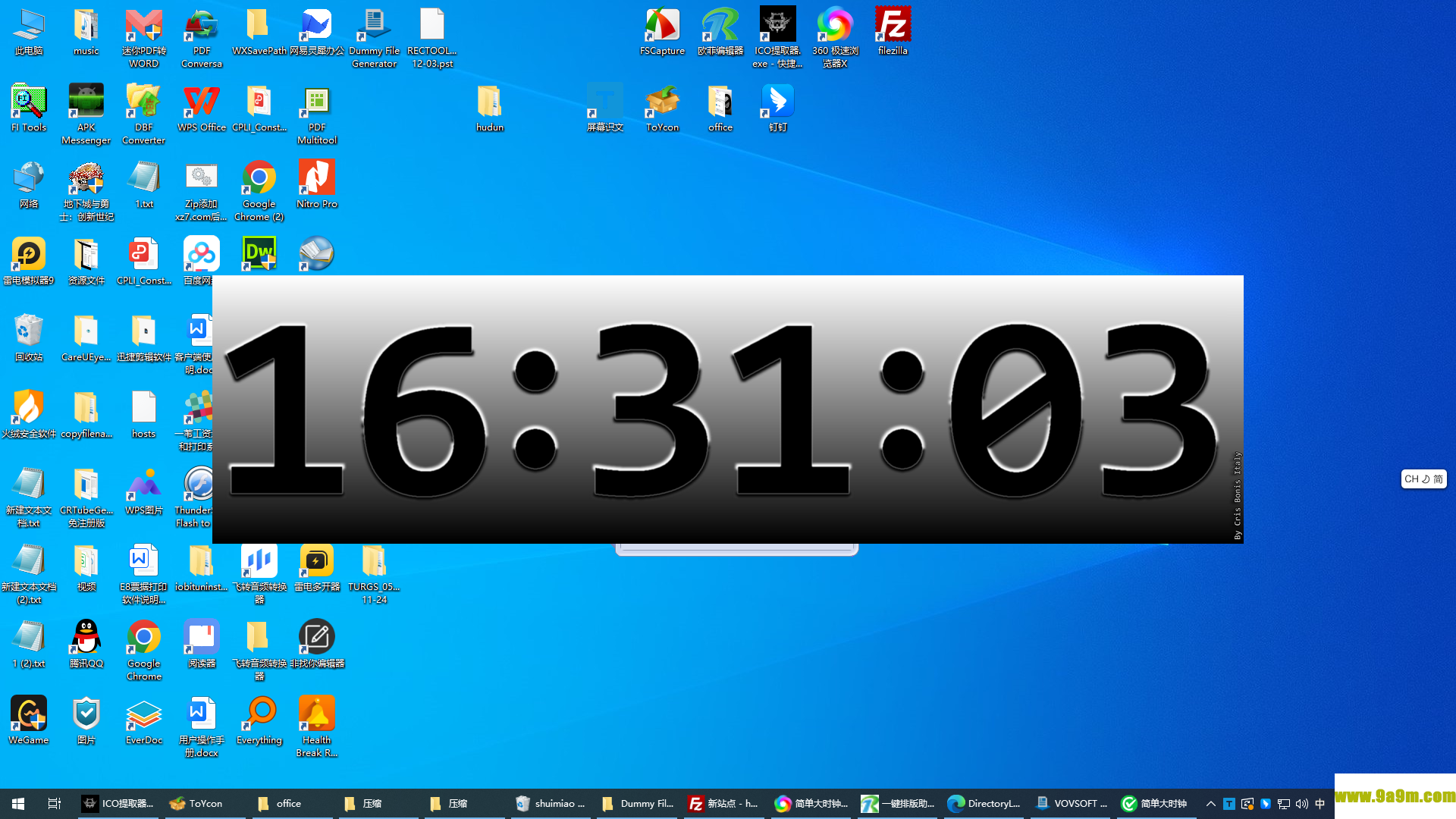Open the 此电脑 desktop icon

point(28,32)
